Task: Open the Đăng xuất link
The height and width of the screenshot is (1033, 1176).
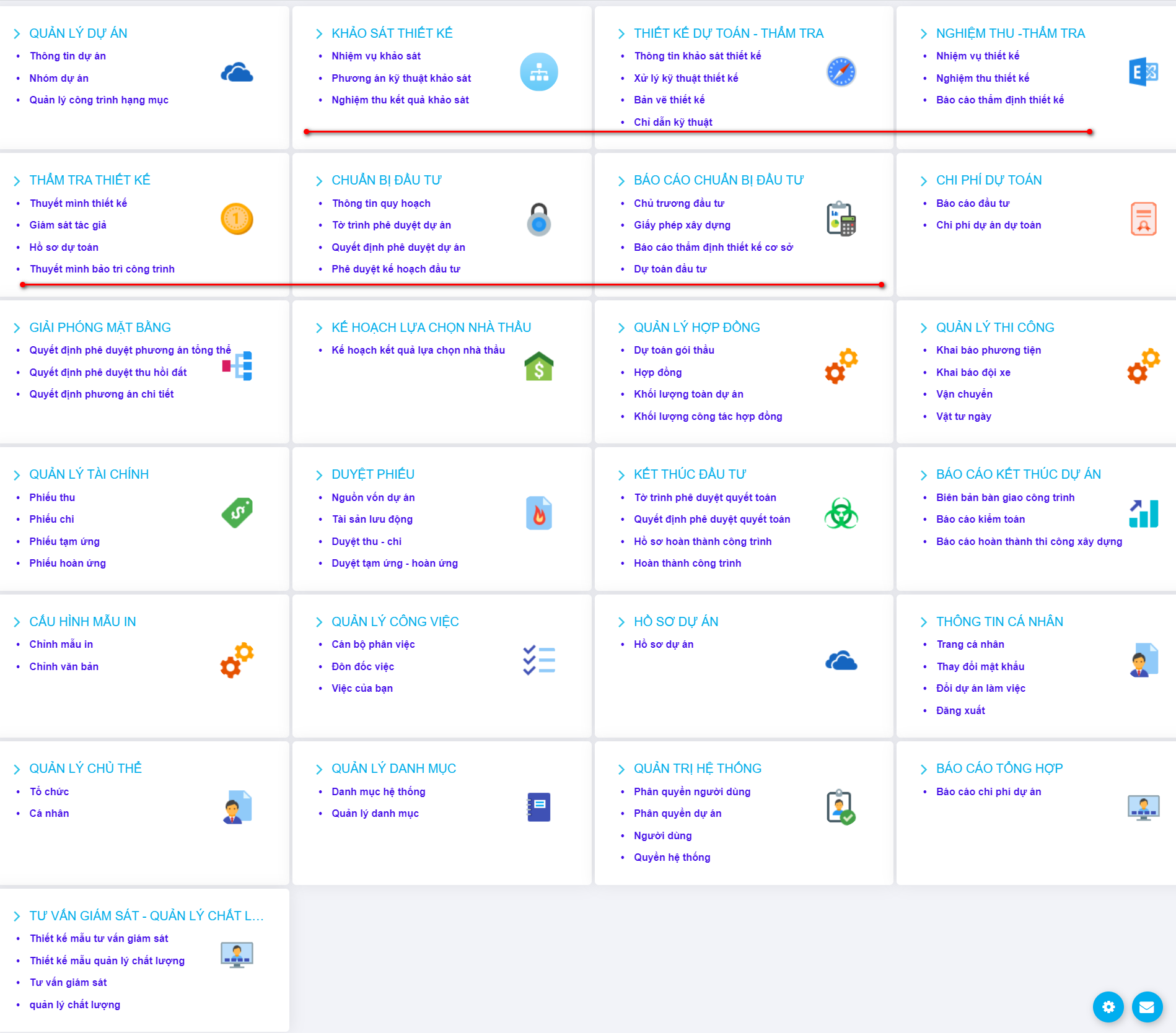Action: (960, 710)
